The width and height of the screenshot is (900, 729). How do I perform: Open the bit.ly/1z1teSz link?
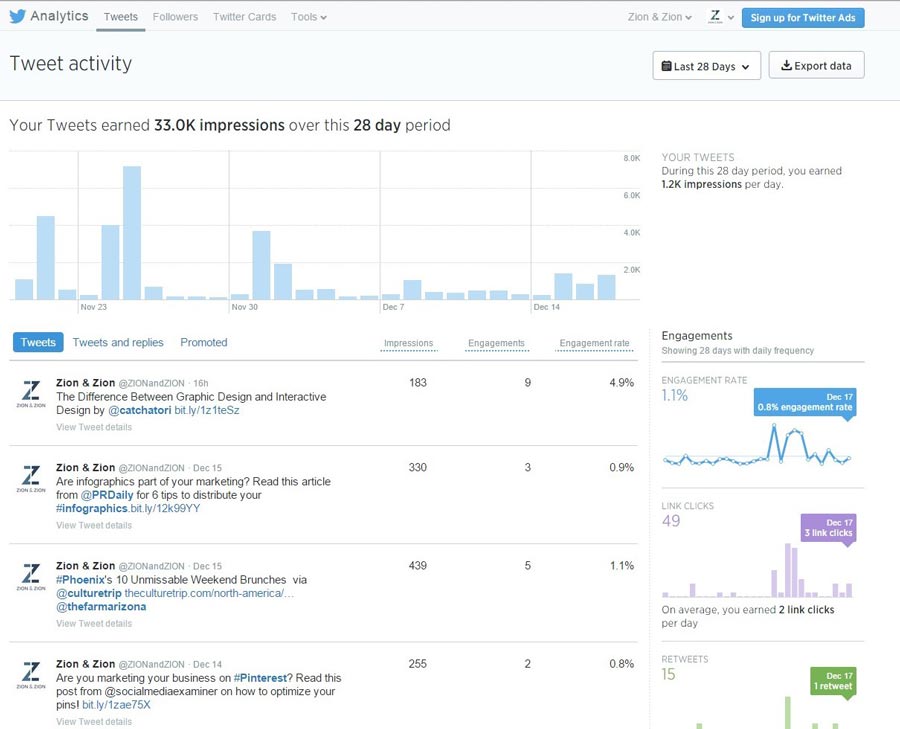tap(207, 410)
